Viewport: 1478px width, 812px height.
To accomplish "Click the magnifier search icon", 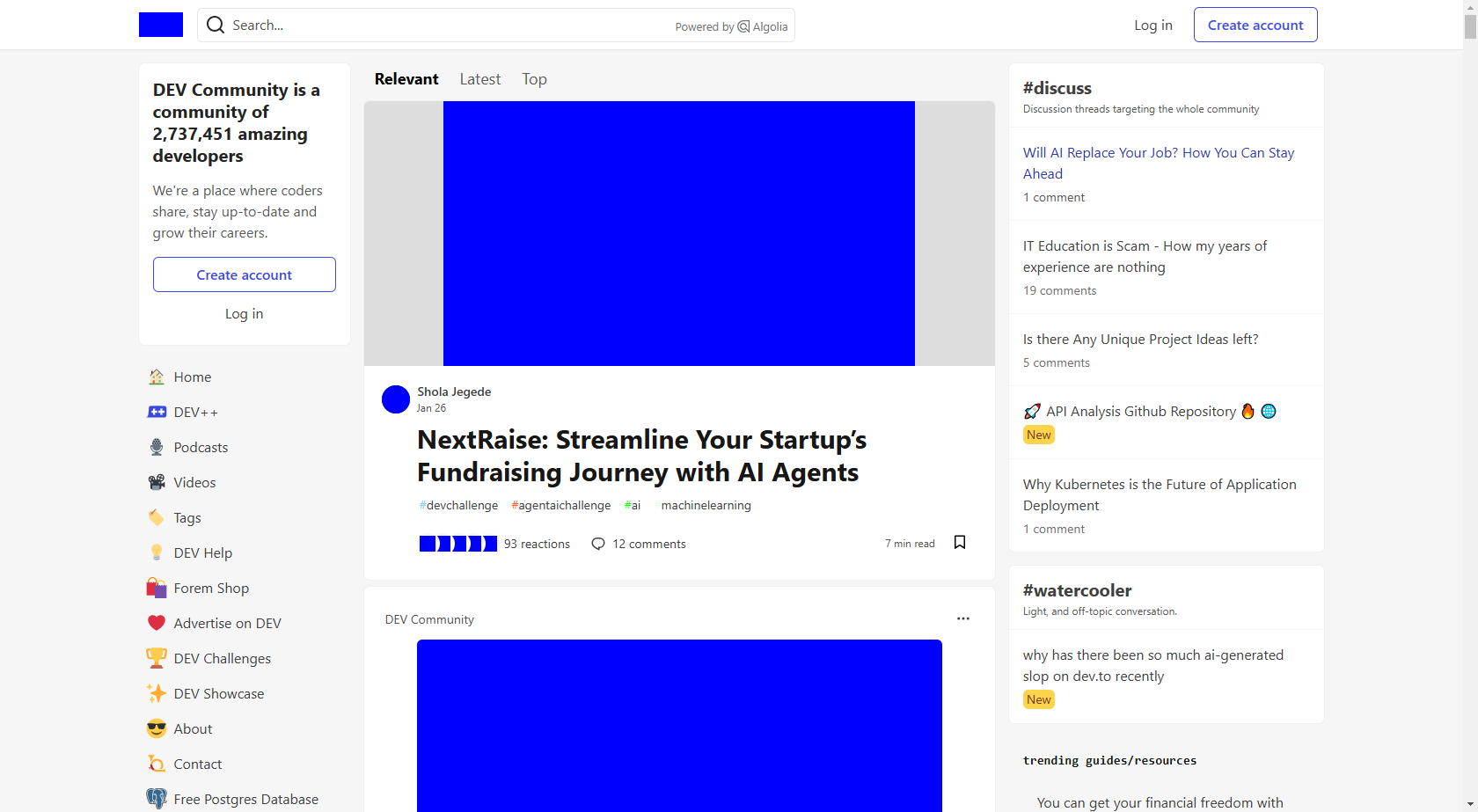I will (216, 26).
